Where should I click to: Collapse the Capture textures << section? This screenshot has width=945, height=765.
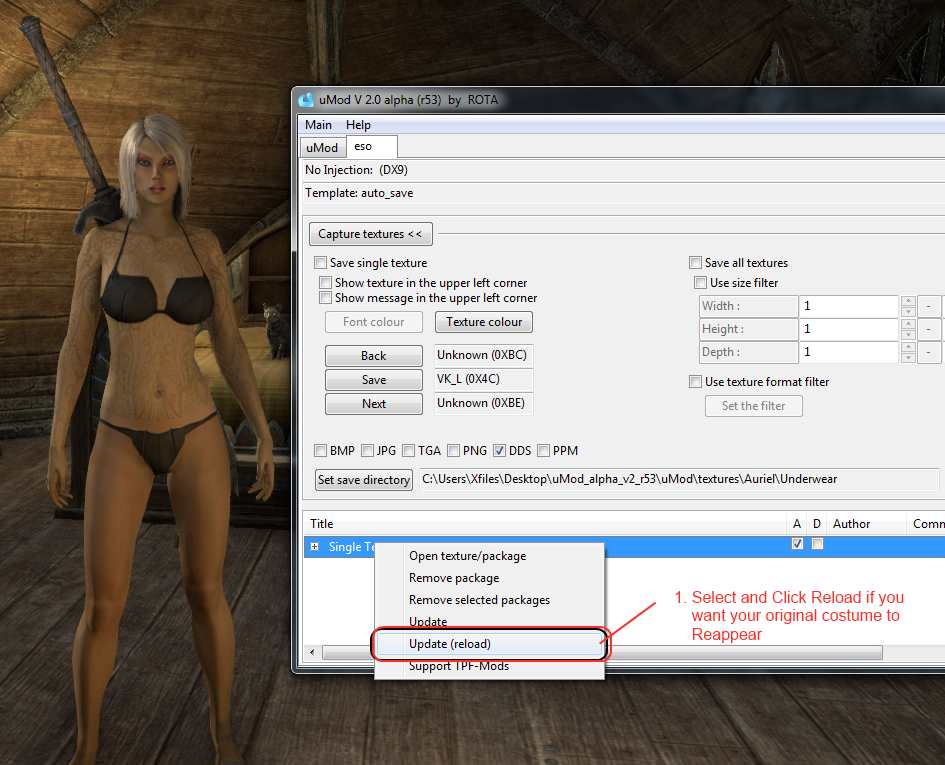click(x=369, y=234)
